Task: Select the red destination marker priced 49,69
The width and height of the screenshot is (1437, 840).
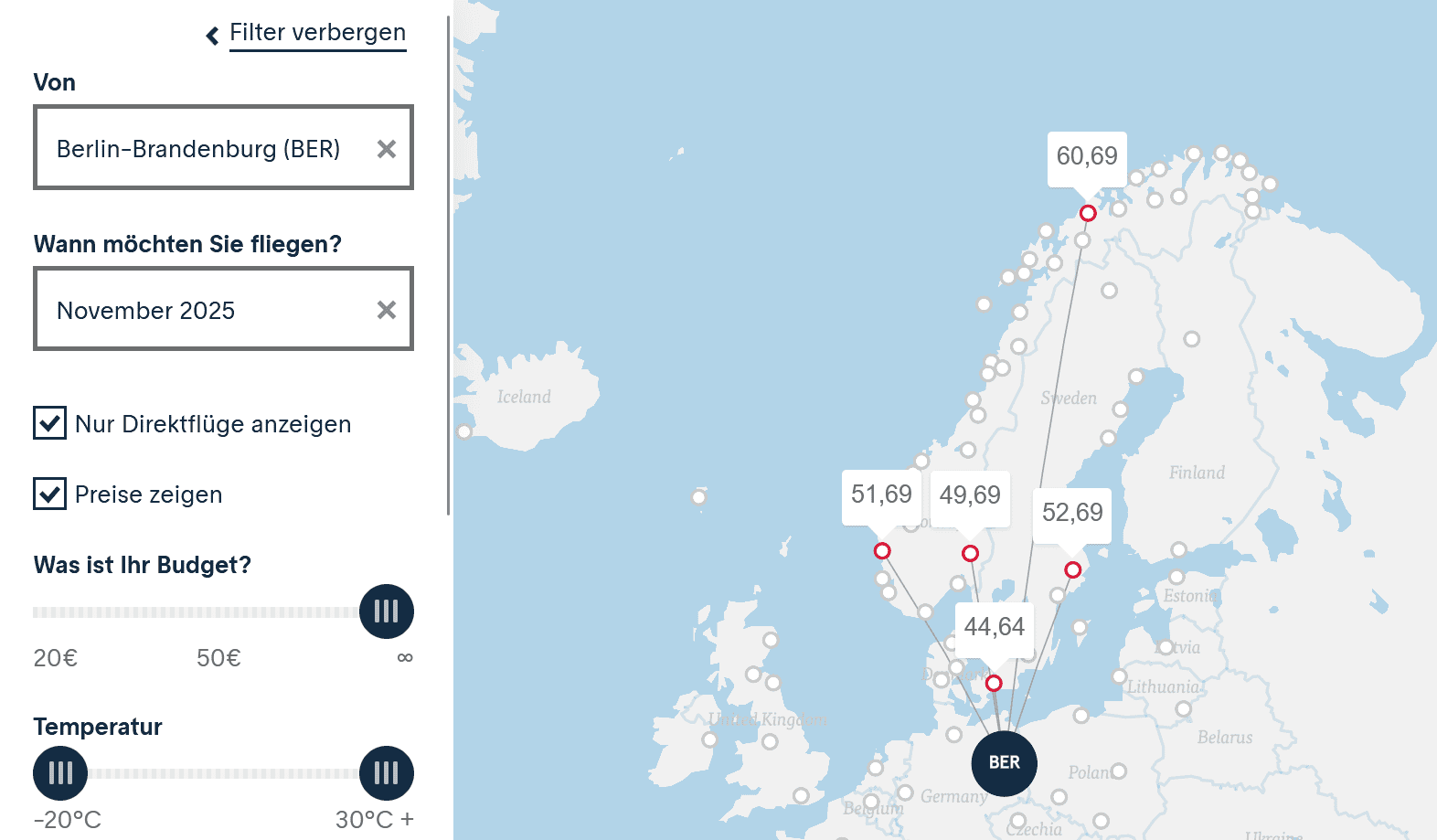Action: pos(970,553)
